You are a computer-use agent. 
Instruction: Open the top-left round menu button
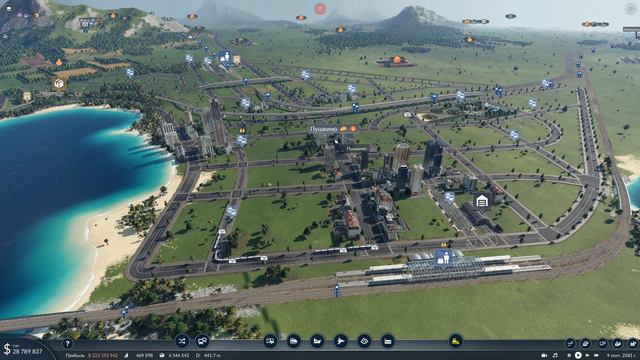[x=9, y=9]
